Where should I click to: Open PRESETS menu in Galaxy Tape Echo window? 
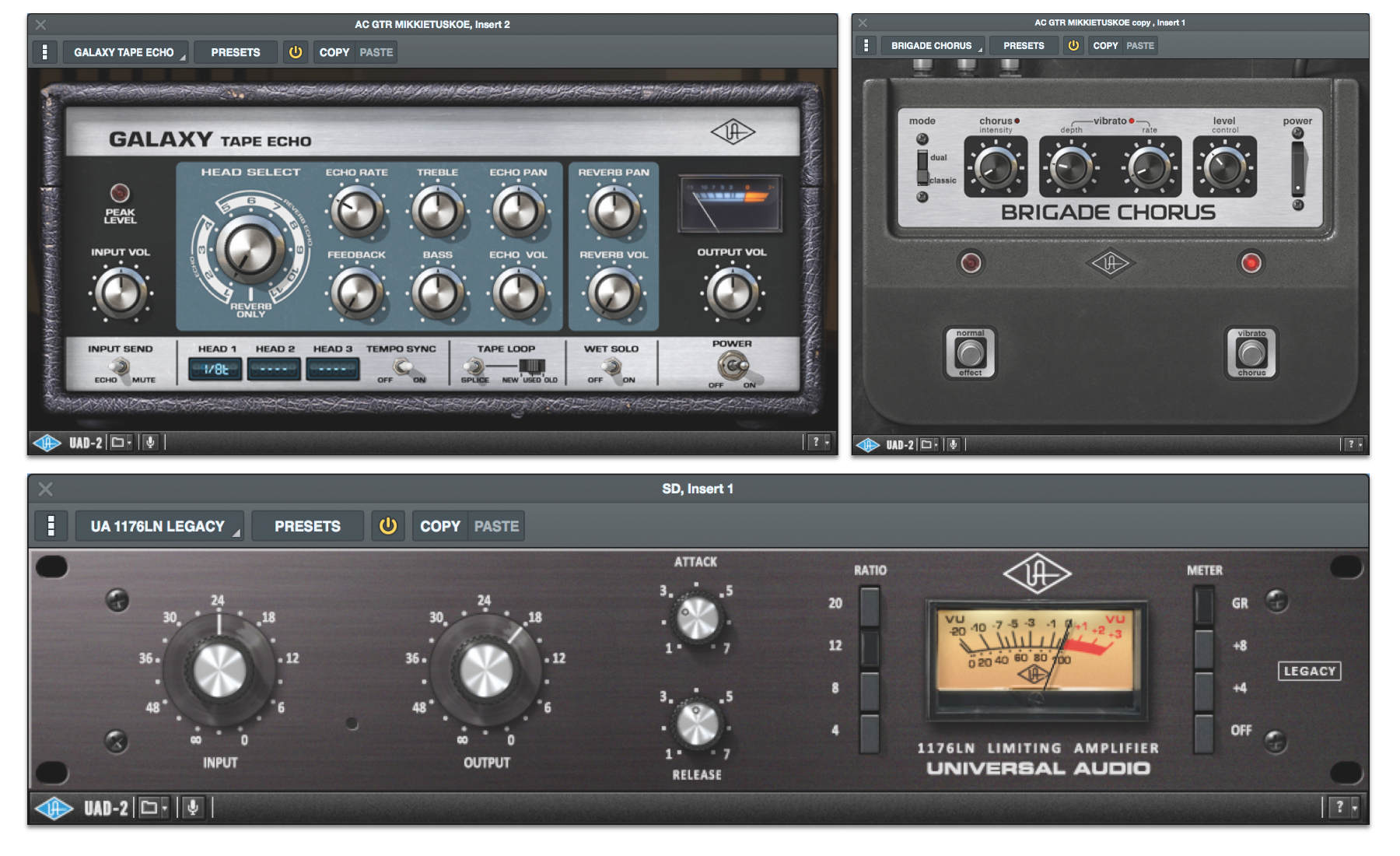click(236, 52)
